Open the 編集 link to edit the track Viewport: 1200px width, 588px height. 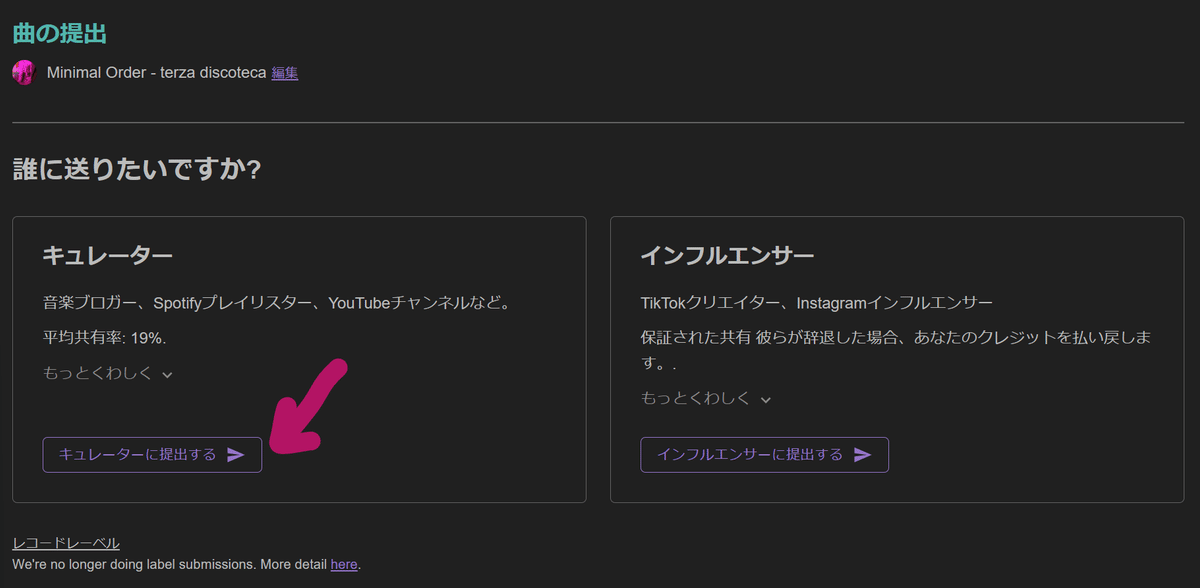coord(284,72)
